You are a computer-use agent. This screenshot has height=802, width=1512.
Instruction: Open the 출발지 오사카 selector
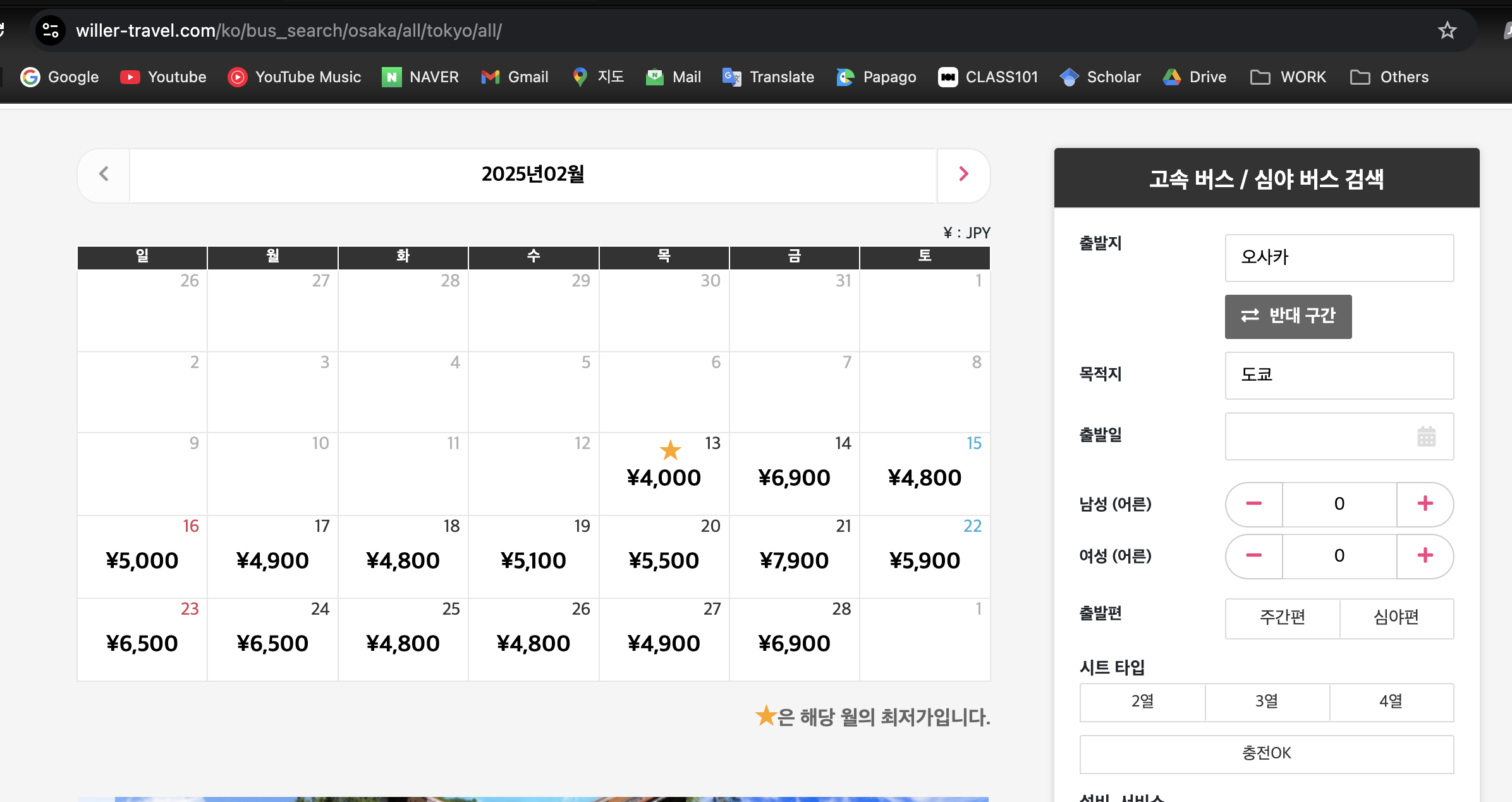point(1339,257)
